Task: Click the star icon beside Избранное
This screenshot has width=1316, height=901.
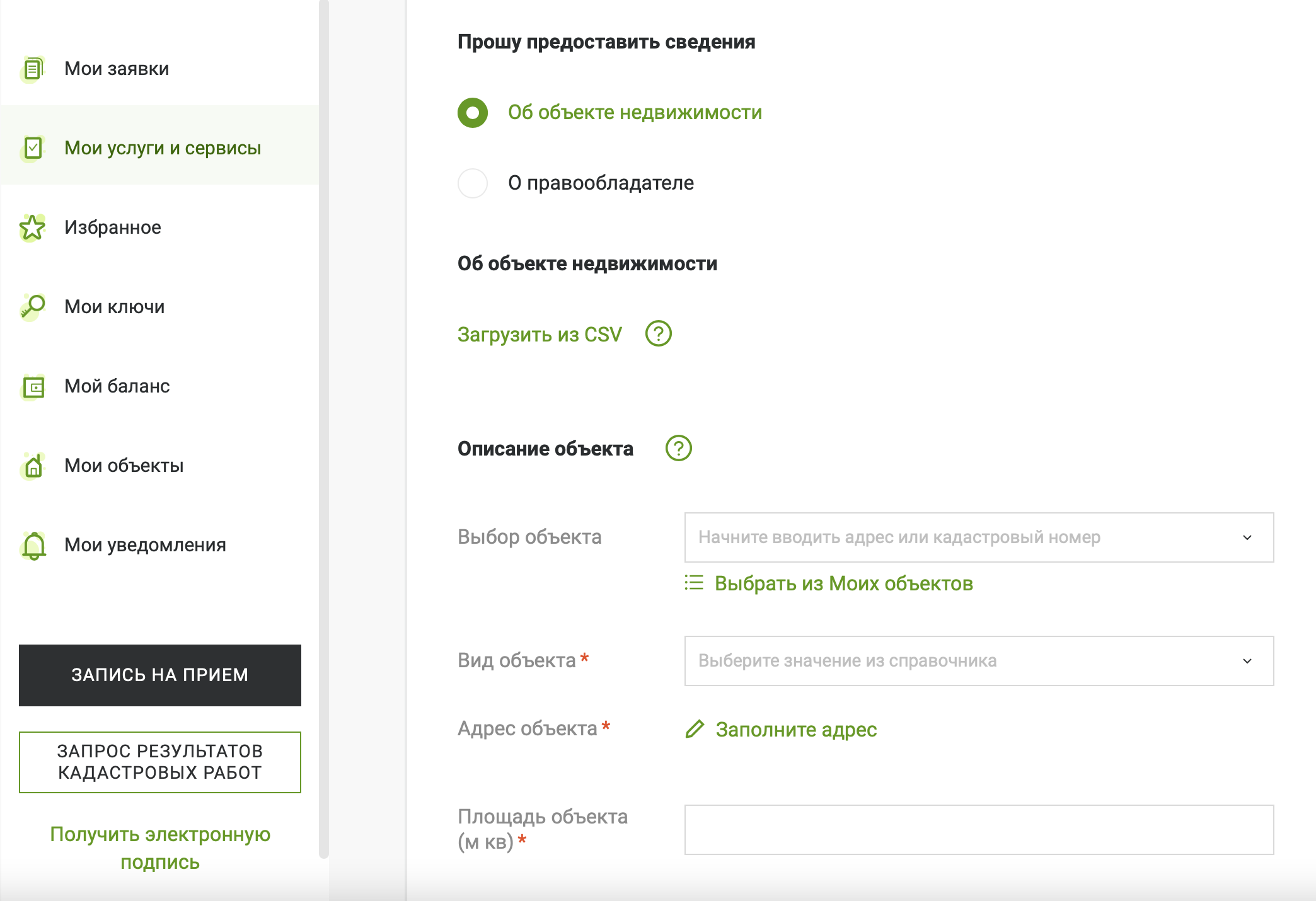Action: [x=33, y=227]
